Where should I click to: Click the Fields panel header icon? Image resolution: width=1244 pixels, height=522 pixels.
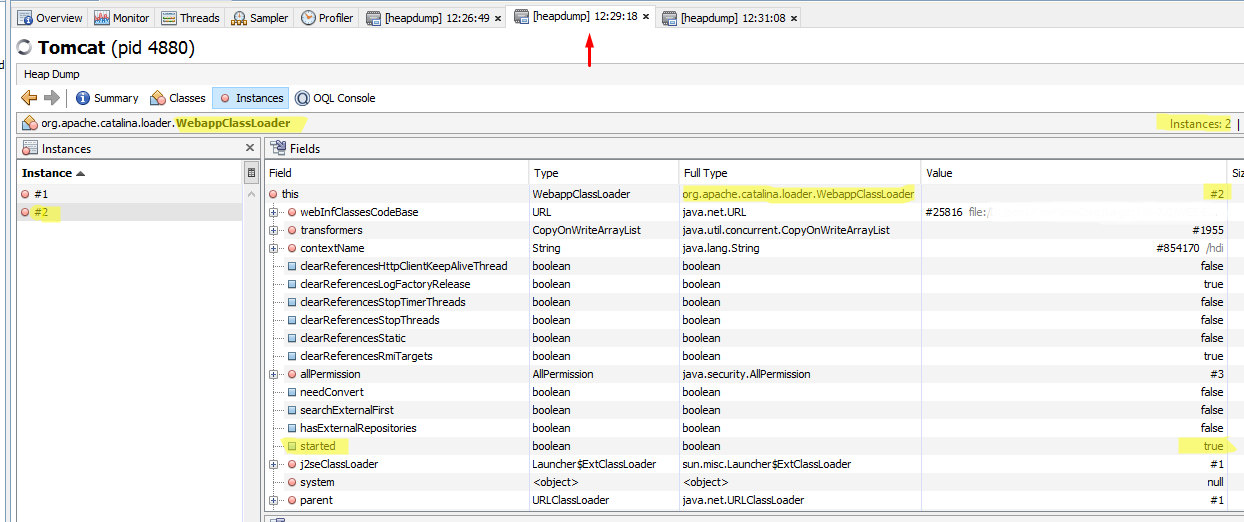[x=278, y=148]
